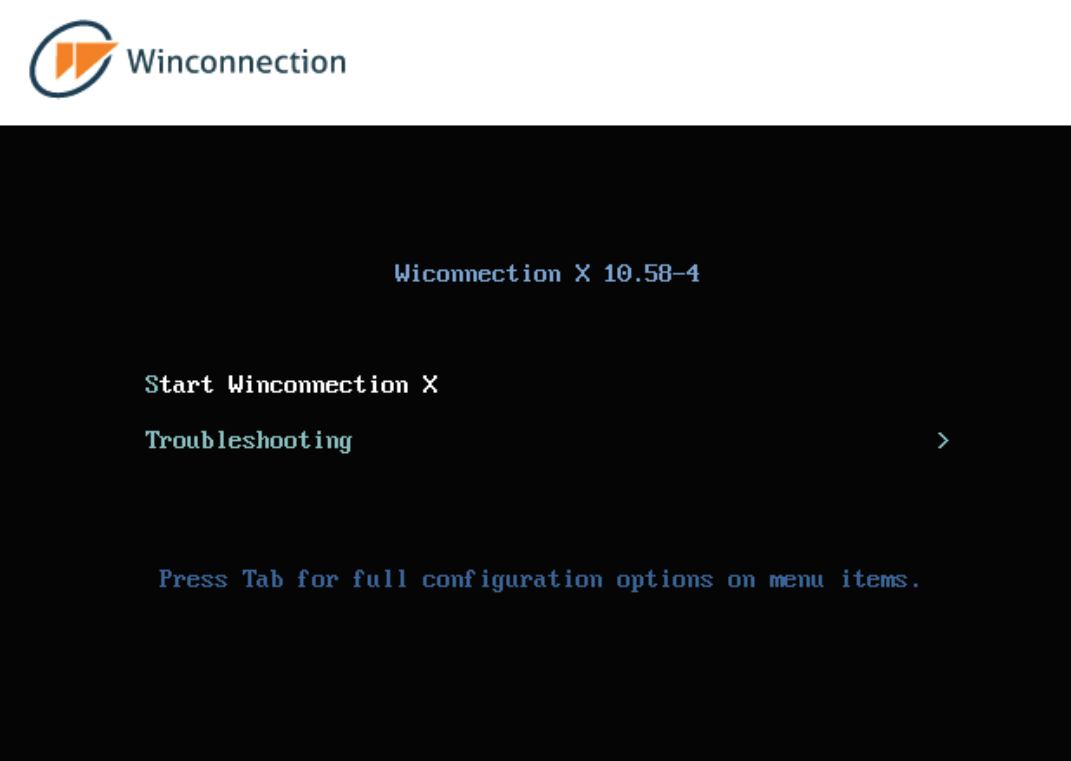This screenshot has width=1071, height=761.
Task: Click the X at end of Start entry
Action: (430, 385)
